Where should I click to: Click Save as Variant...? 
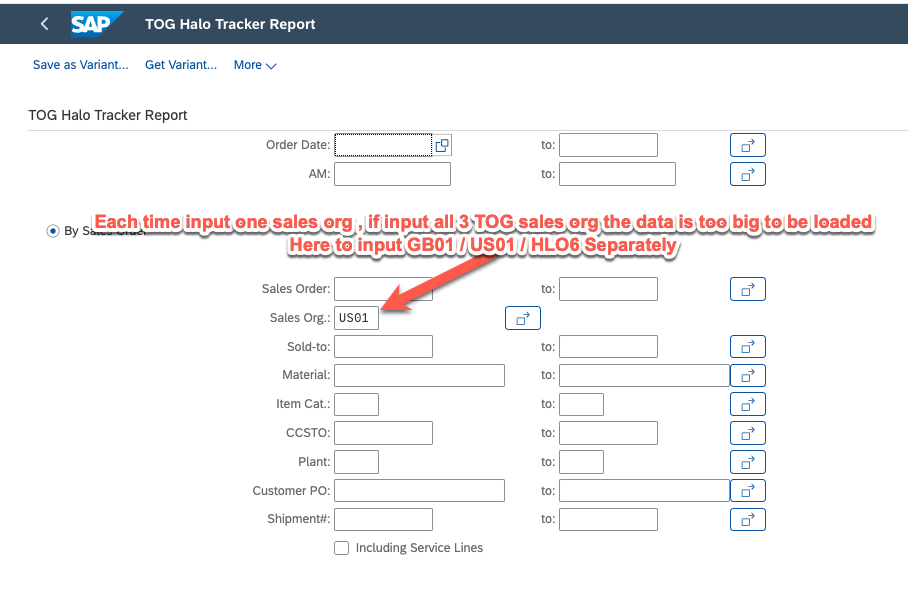81,65
